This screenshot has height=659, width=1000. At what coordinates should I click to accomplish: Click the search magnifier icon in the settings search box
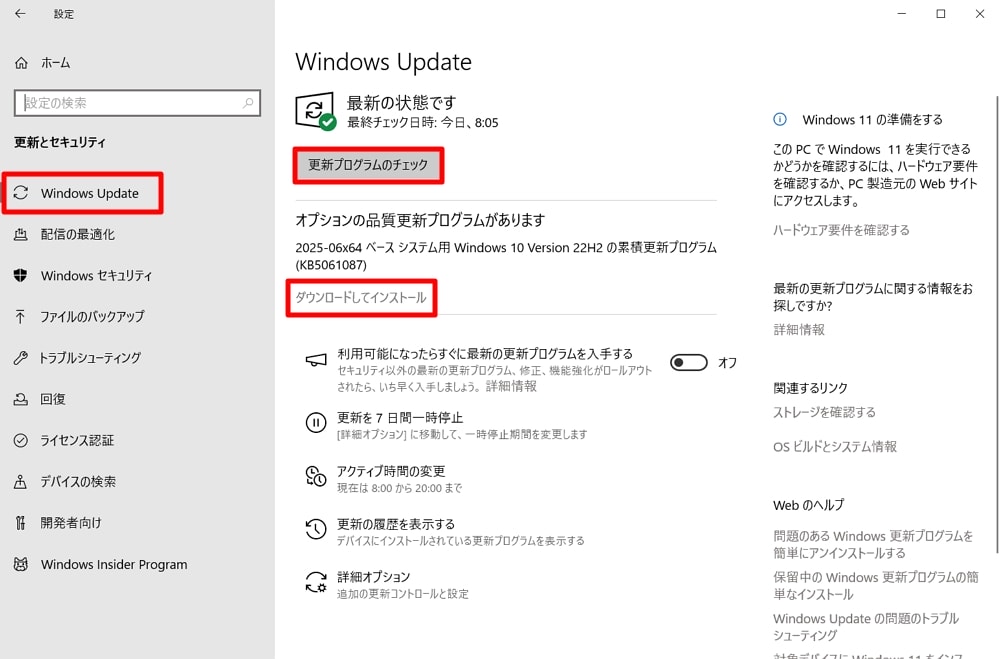point(247,103)
